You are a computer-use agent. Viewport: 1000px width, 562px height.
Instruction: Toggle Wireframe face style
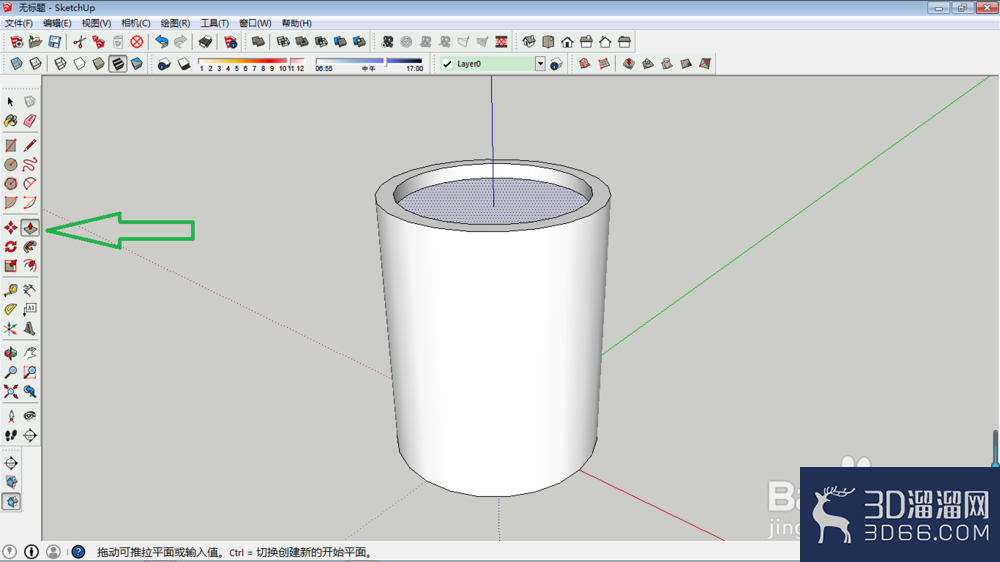pos(60,64)
